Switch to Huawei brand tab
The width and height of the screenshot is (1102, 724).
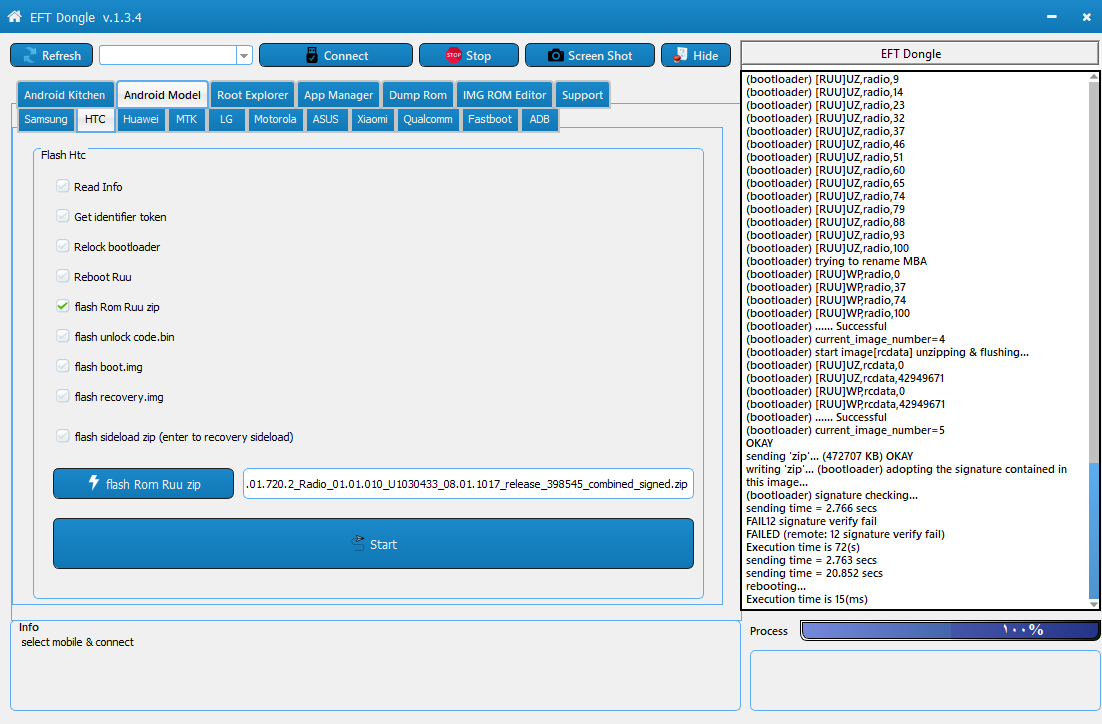[x=141, y=119]
